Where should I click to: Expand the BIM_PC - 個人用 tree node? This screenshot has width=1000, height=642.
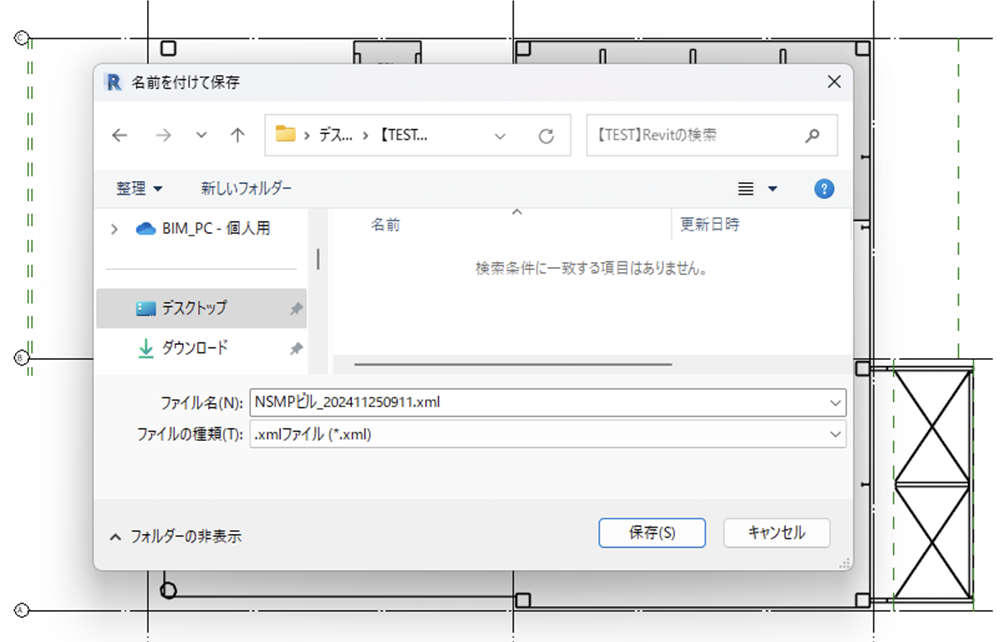click(114, 229)
